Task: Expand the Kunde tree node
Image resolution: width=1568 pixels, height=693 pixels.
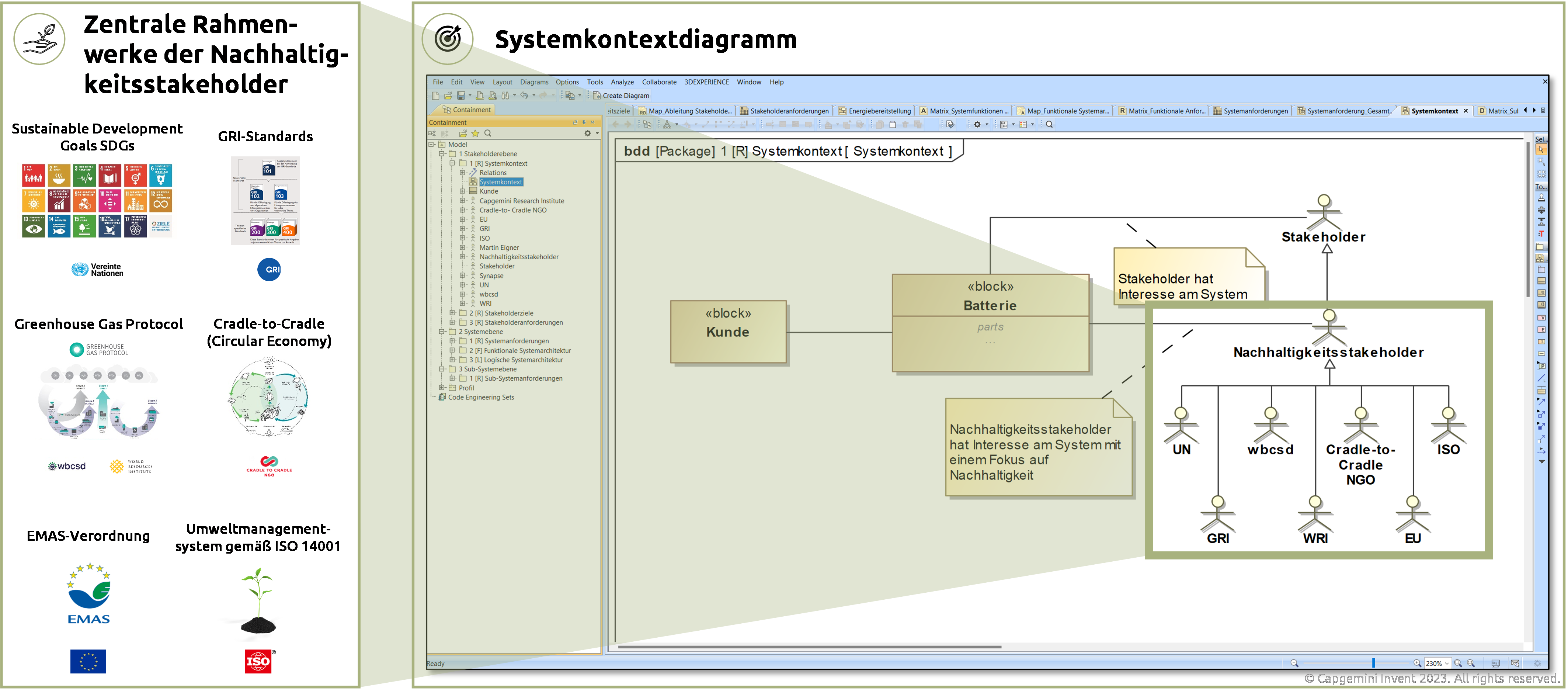Action: click(462, 191)
